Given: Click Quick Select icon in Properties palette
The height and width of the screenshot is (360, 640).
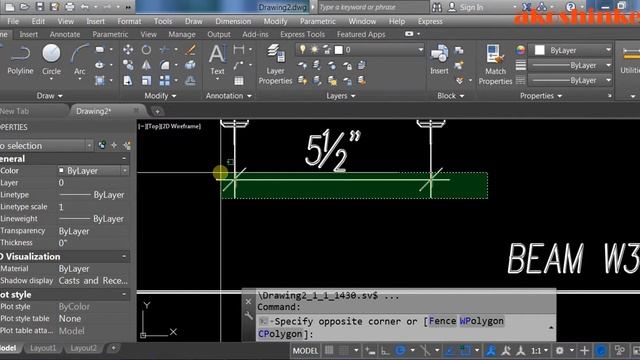Looking at the screenshot, I should pos(127,145).
